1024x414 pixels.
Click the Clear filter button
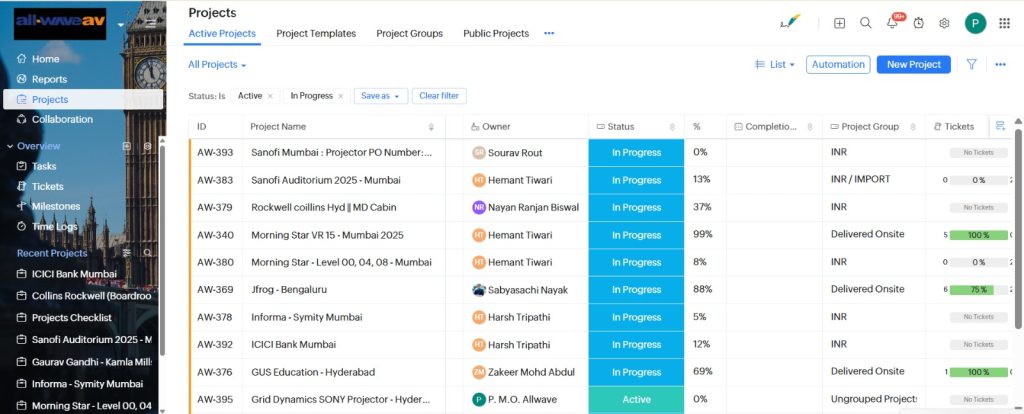coord(439,95)
